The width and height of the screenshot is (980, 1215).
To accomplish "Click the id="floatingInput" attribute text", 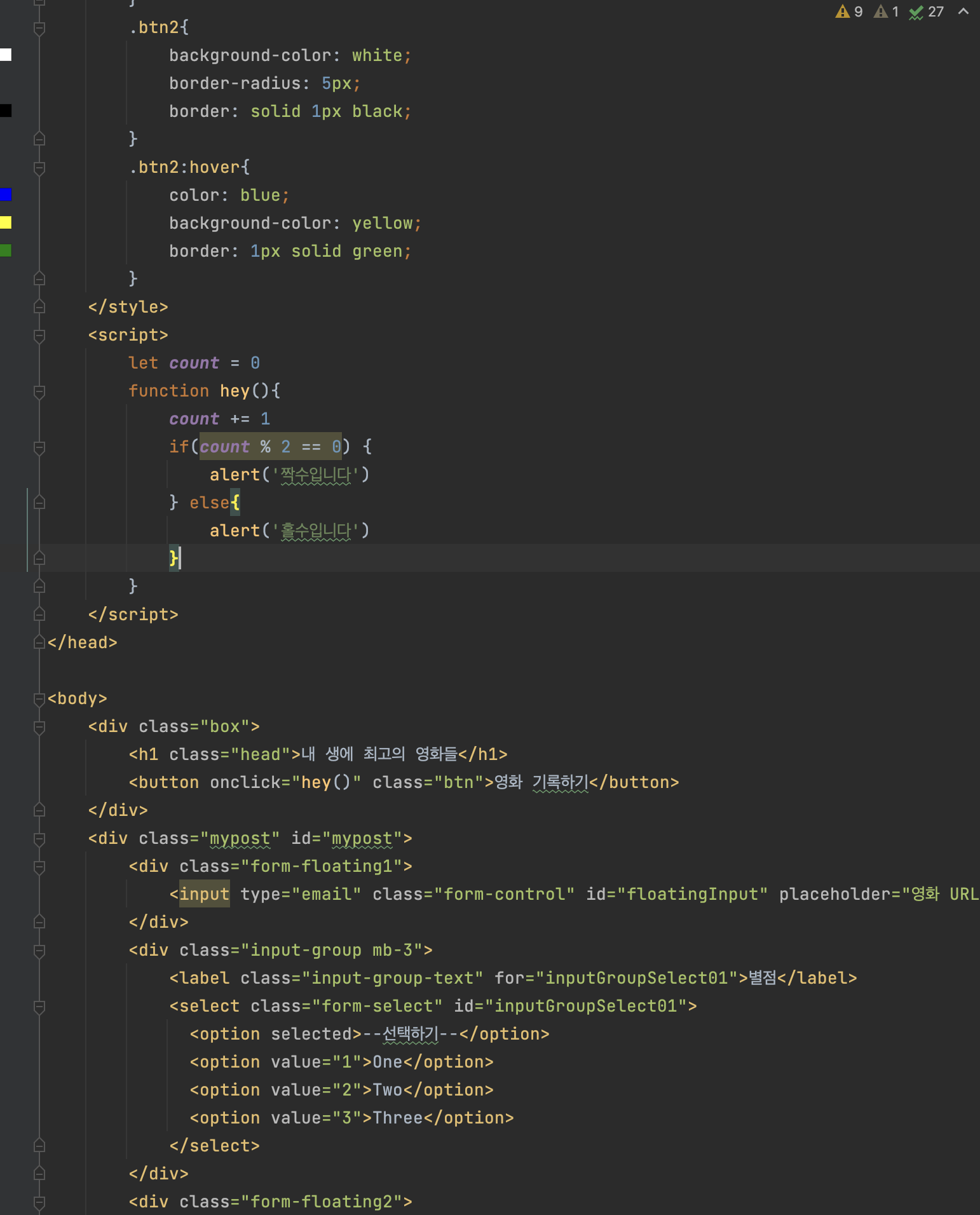I will click(x=677, y=894).
